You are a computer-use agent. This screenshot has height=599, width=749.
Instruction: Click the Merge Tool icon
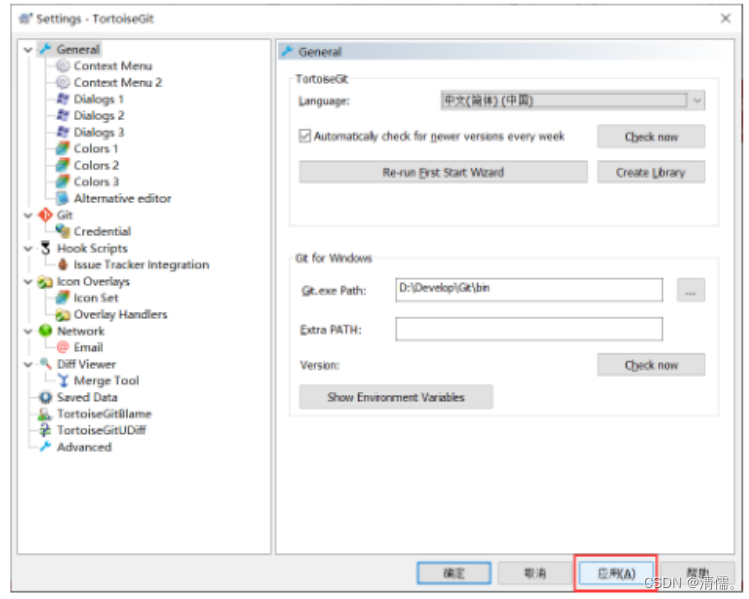pyautogui.click(x=63, y=381)
